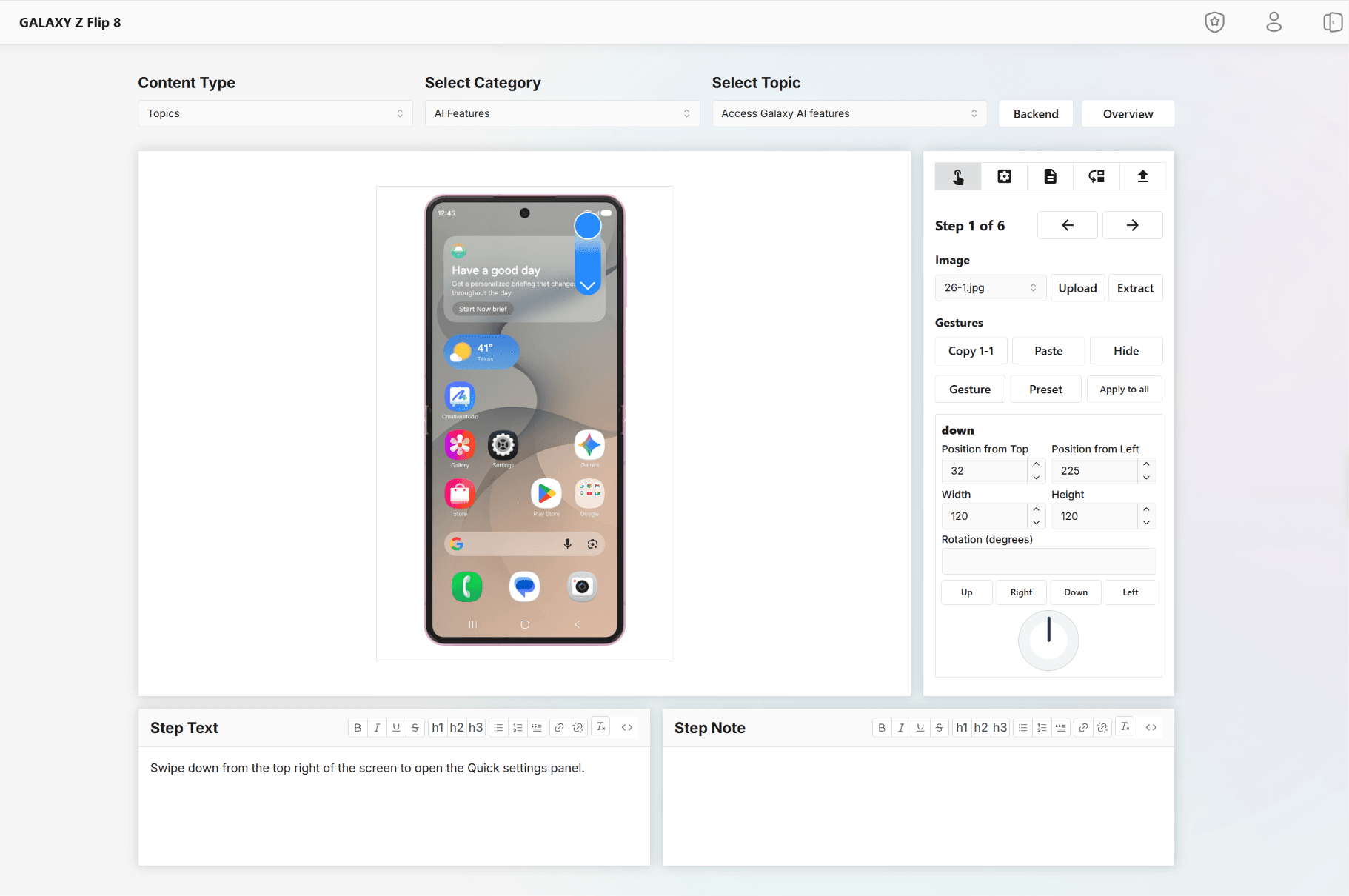This screenshot has height=896, width=1349.
Task: Toggle underline in Step Text toolbar
Action: 396,727
